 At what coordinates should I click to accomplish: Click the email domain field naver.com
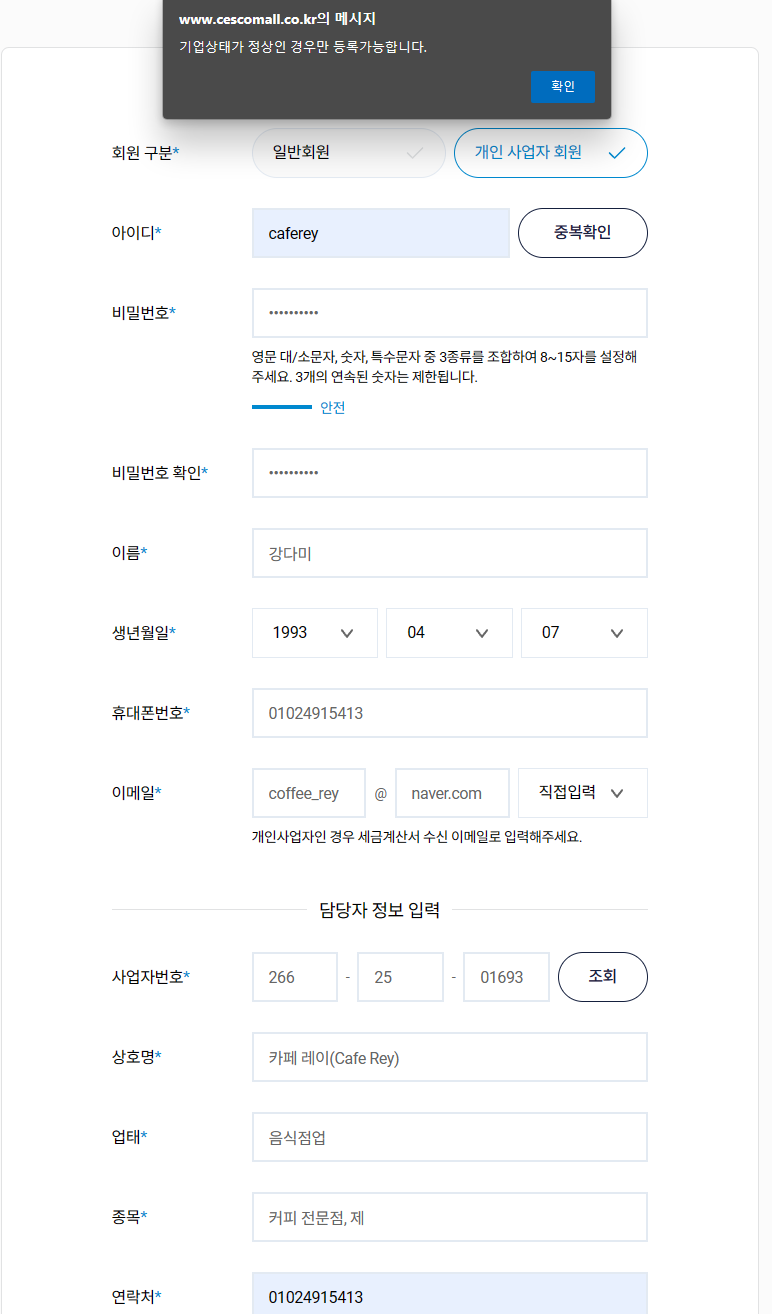452,793
